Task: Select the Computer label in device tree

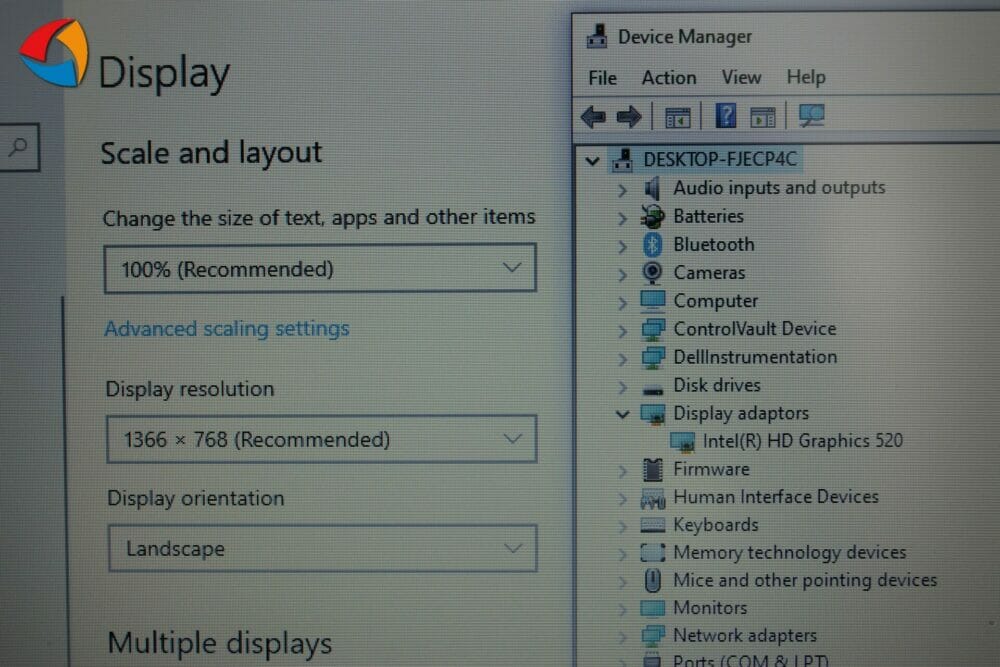Action: pos(716,300)
